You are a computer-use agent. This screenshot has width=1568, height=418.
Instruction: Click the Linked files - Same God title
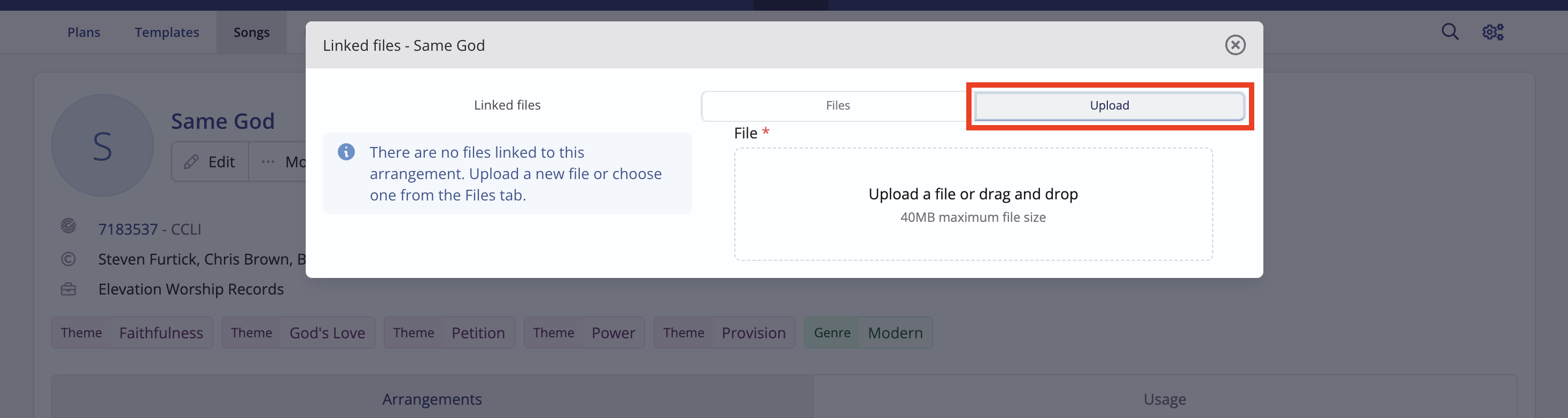click(403, 45)
